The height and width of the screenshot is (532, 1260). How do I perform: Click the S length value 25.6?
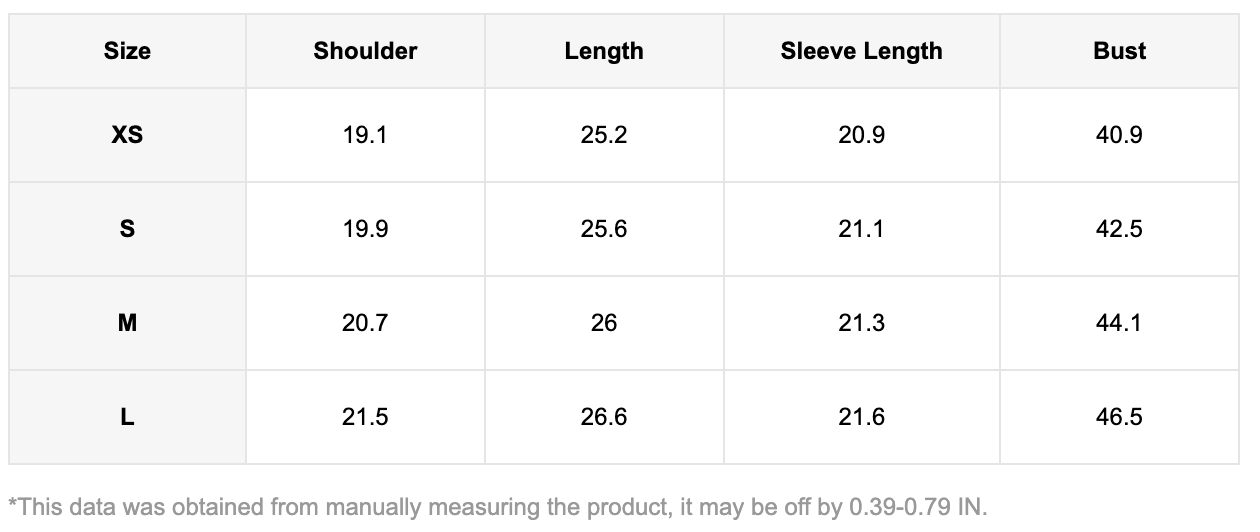(x=604, y=229)
